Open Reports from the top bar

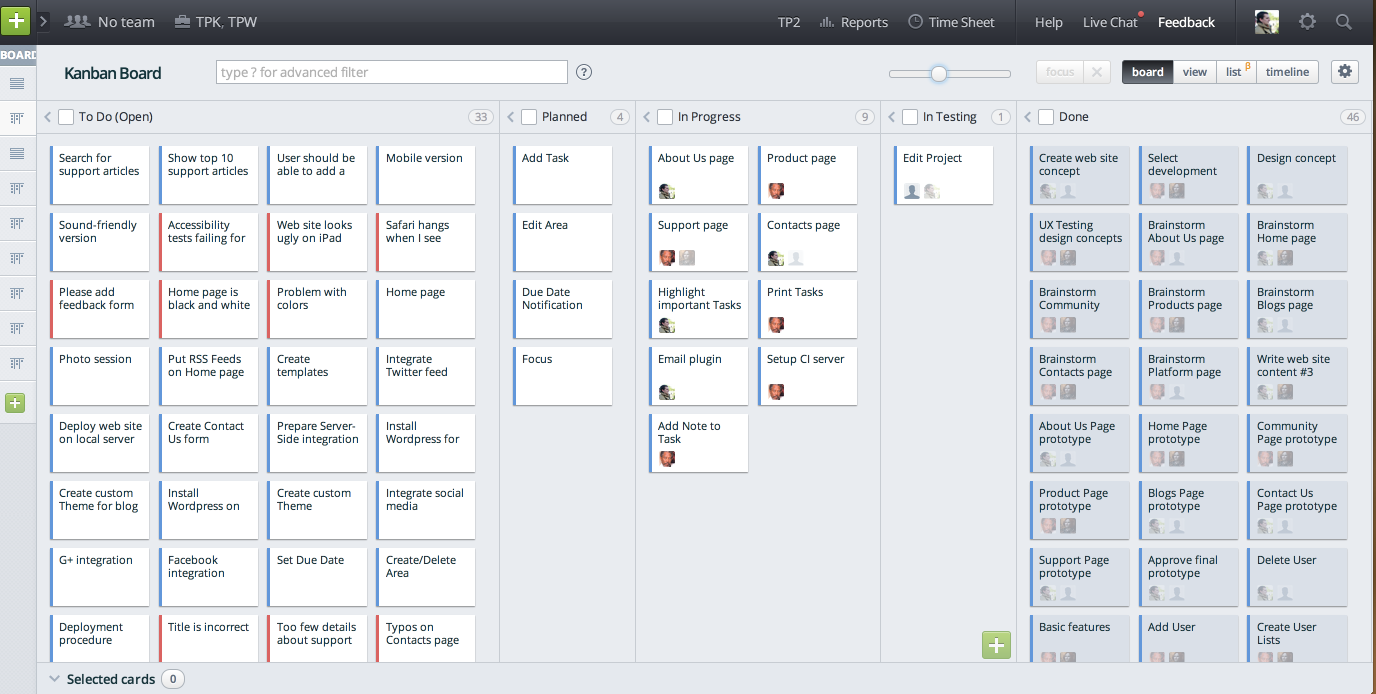pyautogui.click(x=853, y=22)
